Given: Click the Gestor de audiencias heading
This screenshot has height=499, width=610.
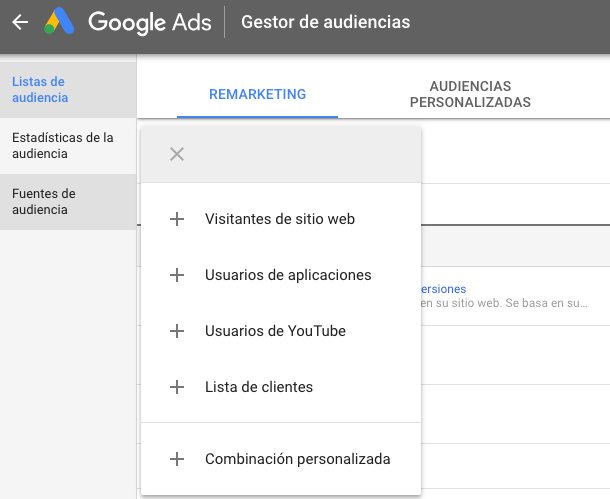Looking at the screenshot, I should (x=326, y=22).
